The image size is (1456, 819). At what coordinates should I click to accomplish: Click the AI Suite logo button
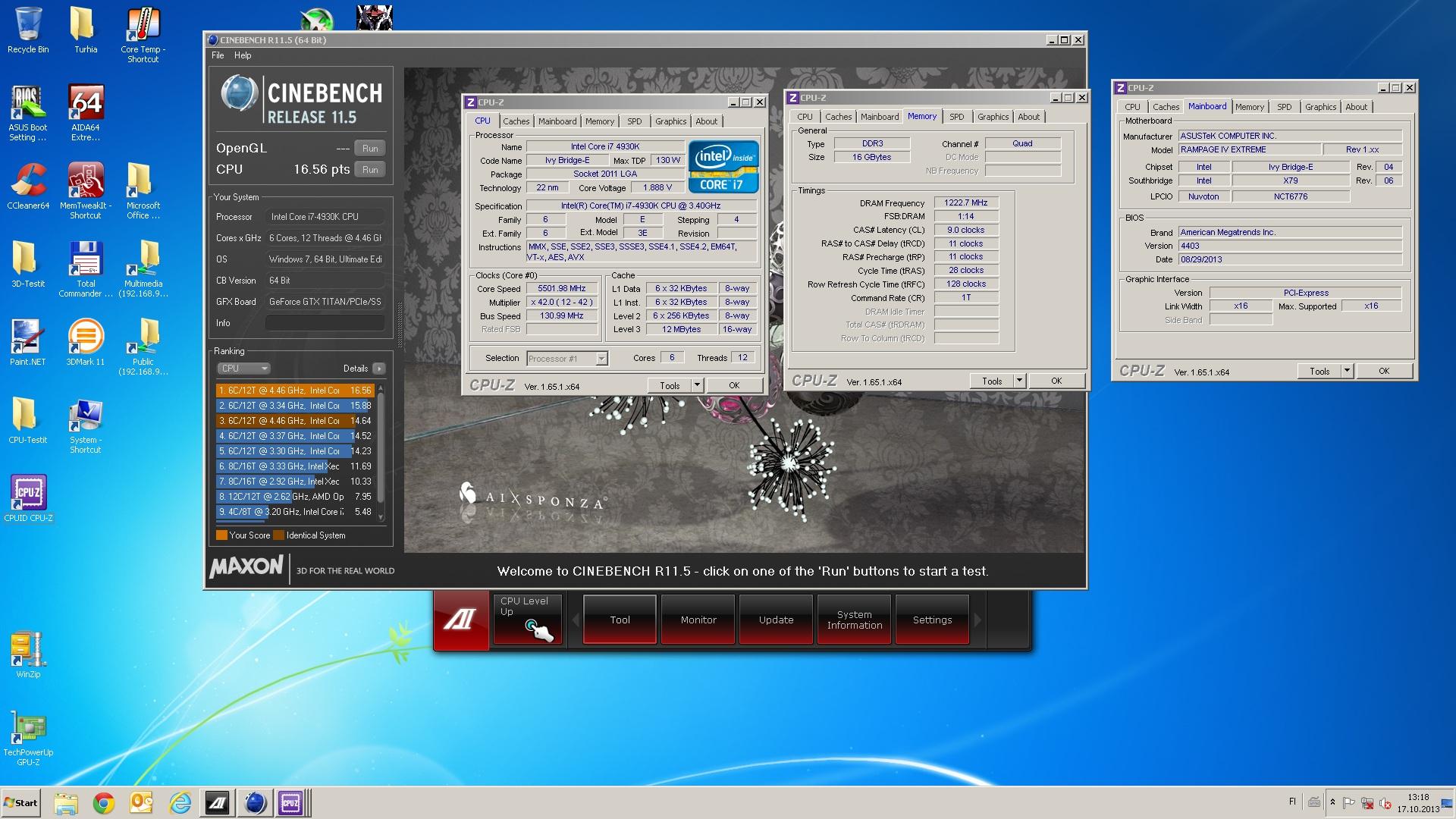point(460,620)
